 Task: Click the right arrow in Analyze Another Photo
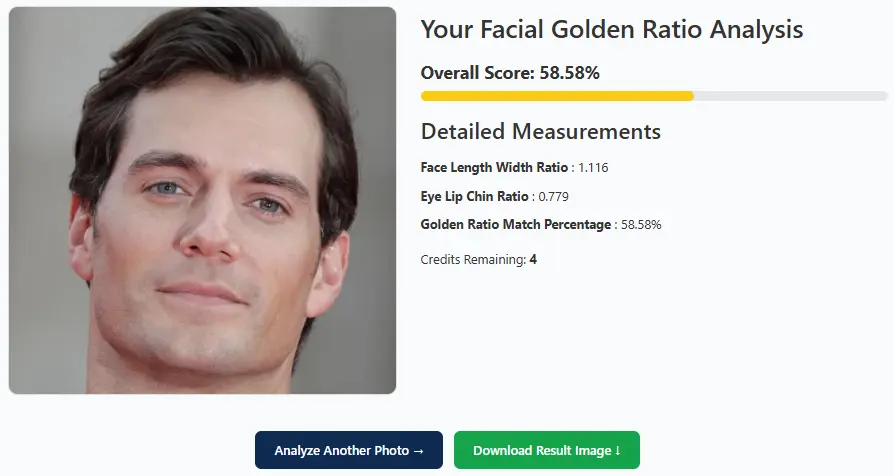[x=419, y=451]
